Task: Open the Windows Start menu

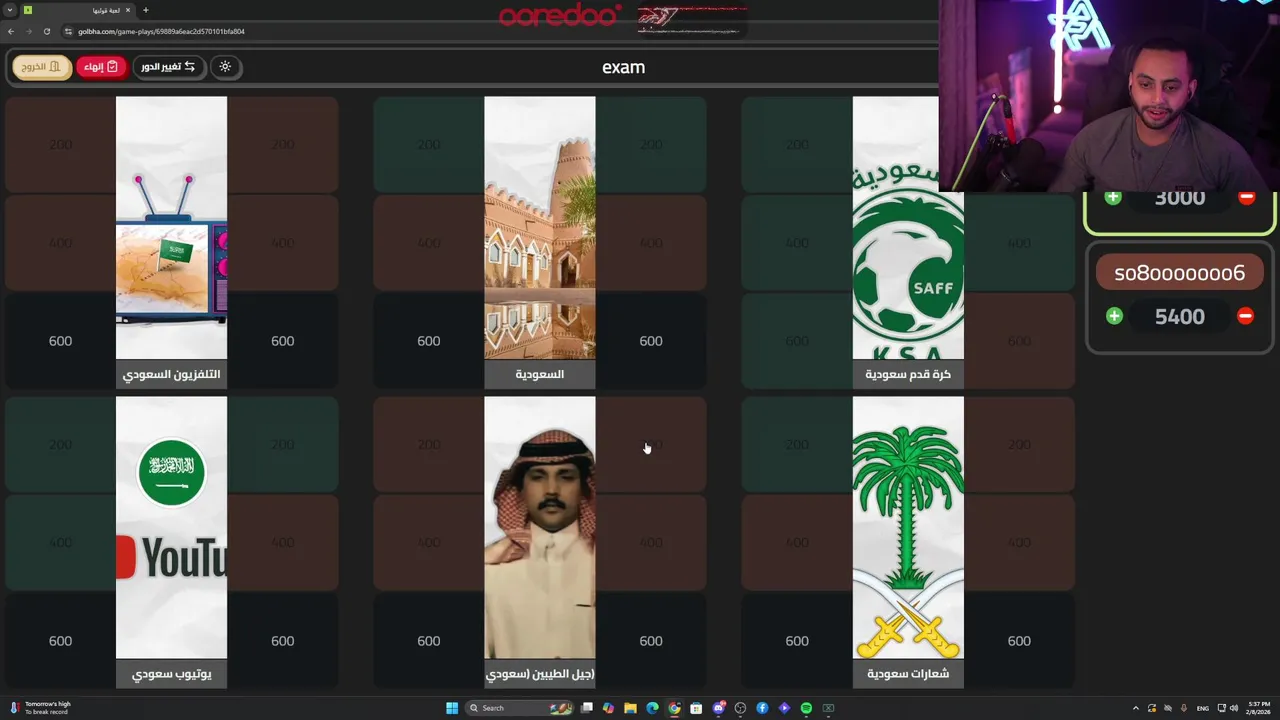Action: click(452, 708)
